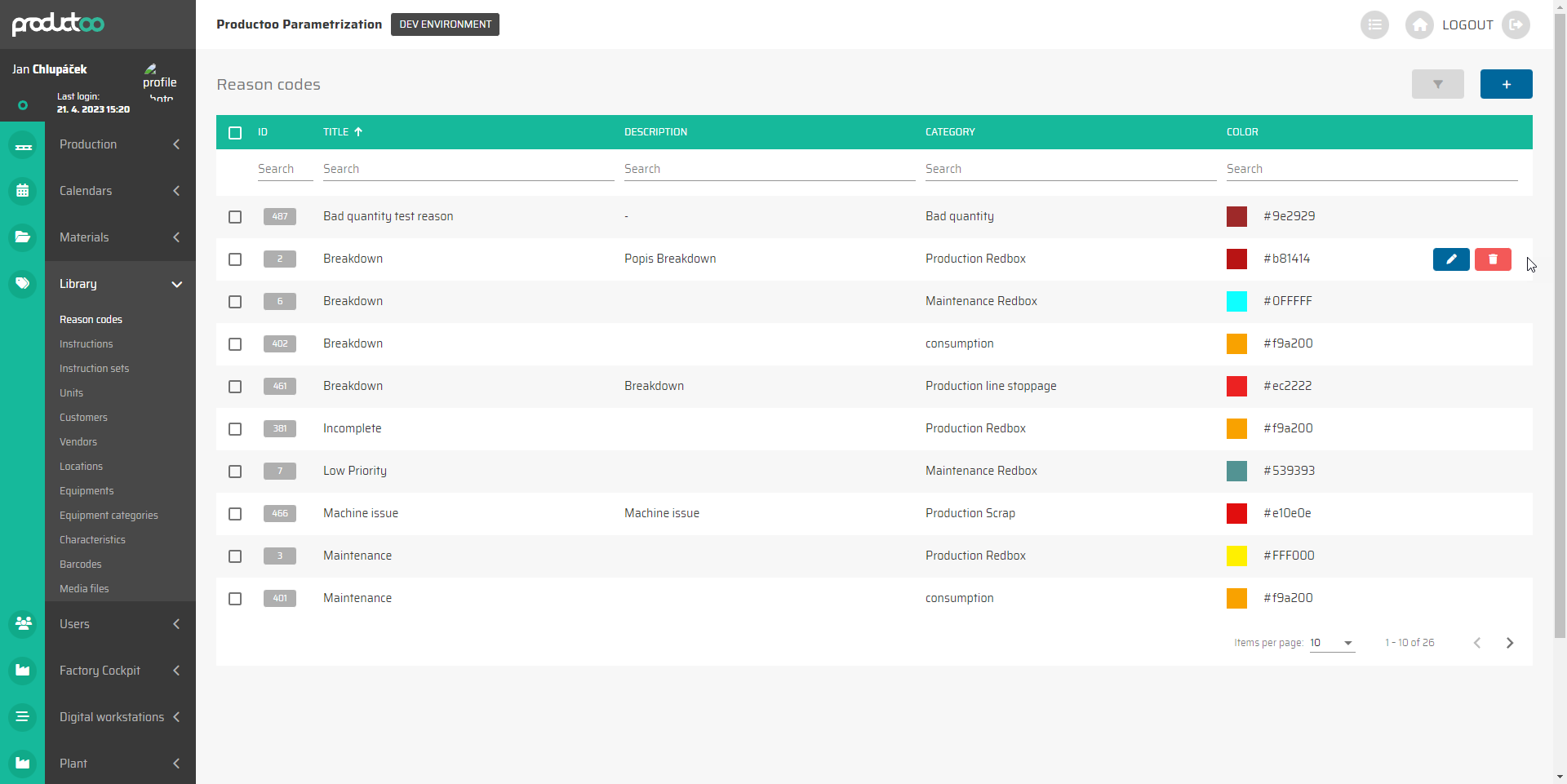
Task: Click the cyan #0FFFFF color swatch
Action: pos(1236,301)
